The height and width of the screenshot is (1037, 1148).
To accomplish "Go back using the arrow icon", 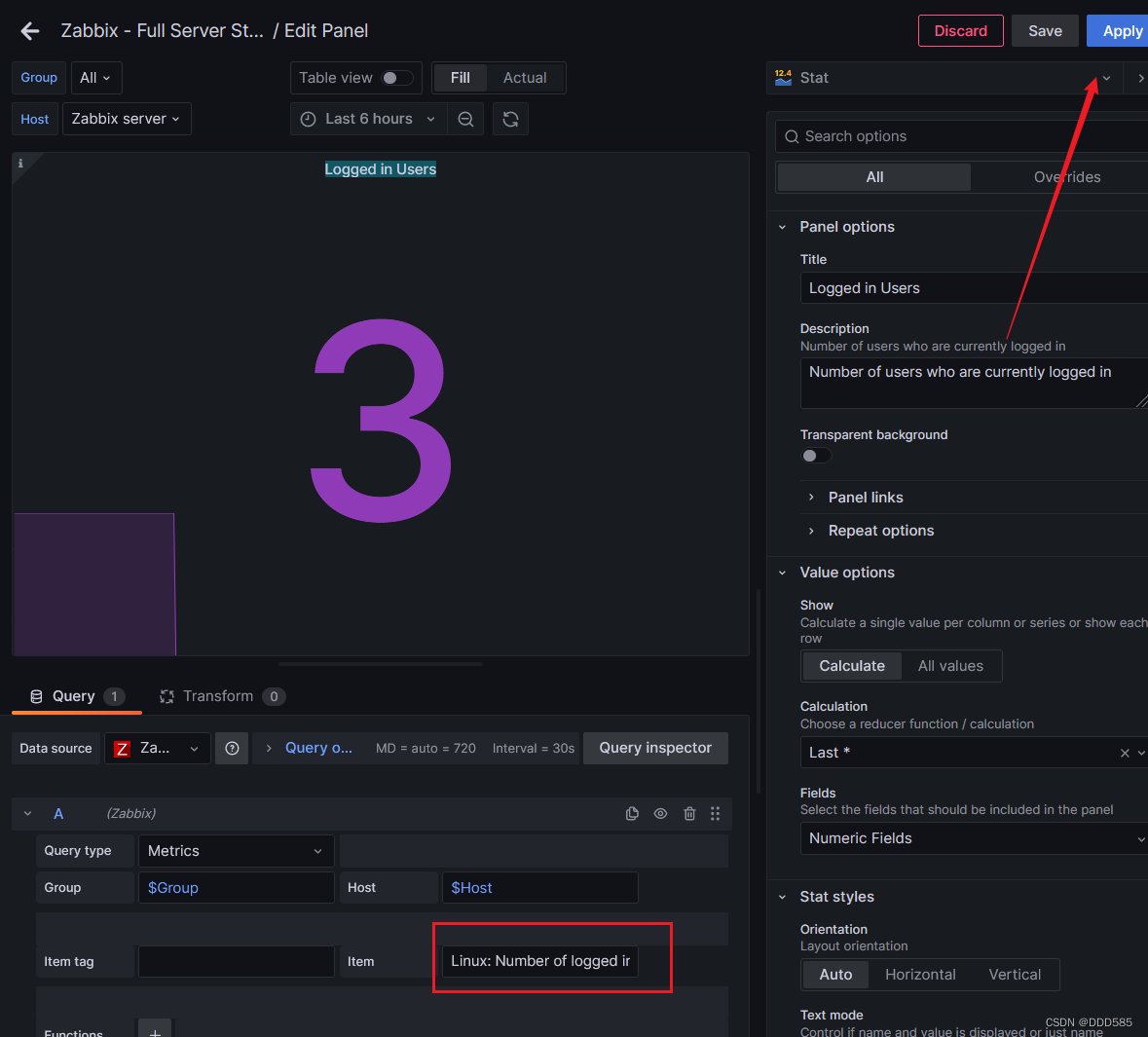I will [30, 31].
